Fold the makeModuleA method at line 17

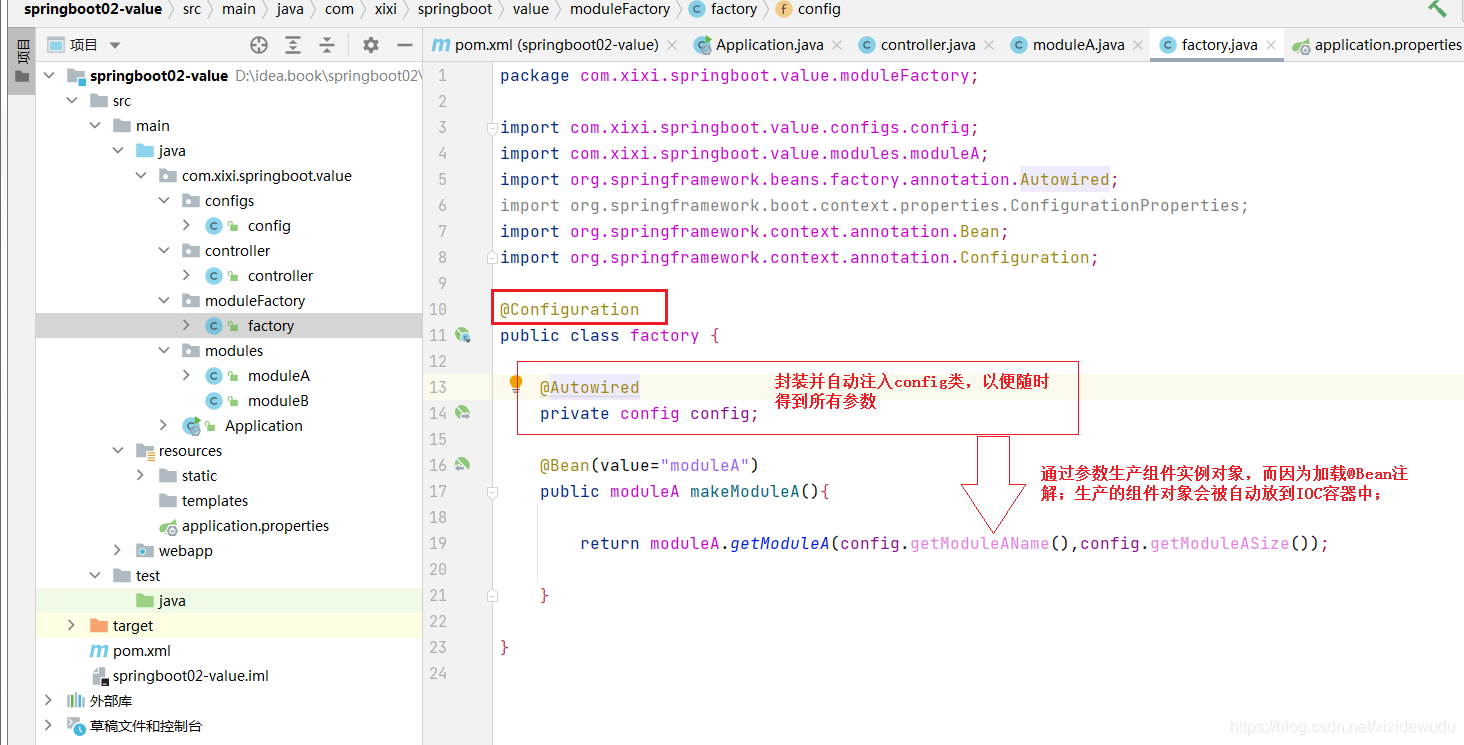coord(491,492)
